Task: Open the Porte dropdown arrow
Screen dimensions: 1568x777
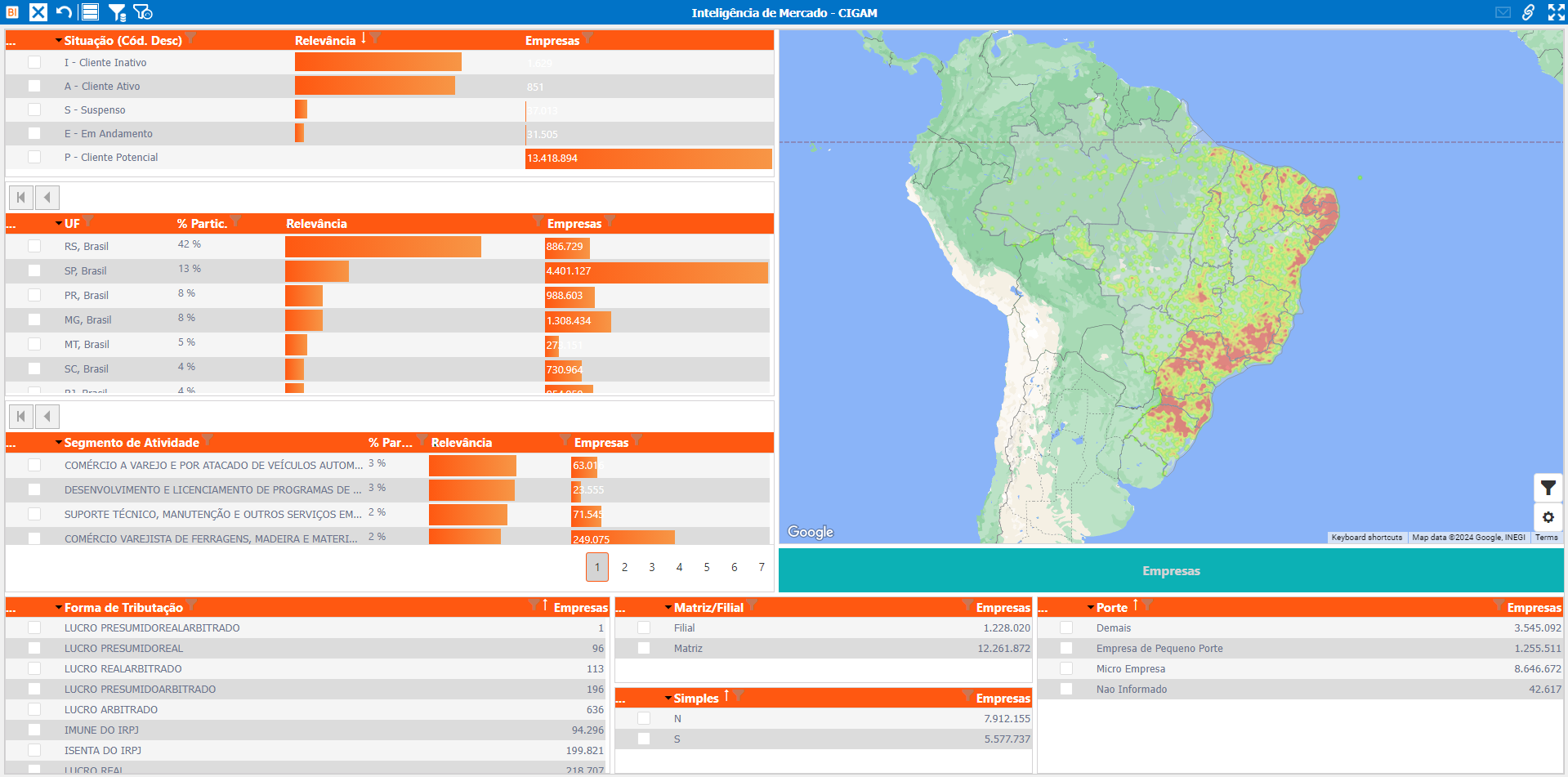Action: pyautogui.click(x=1091, y=608)
